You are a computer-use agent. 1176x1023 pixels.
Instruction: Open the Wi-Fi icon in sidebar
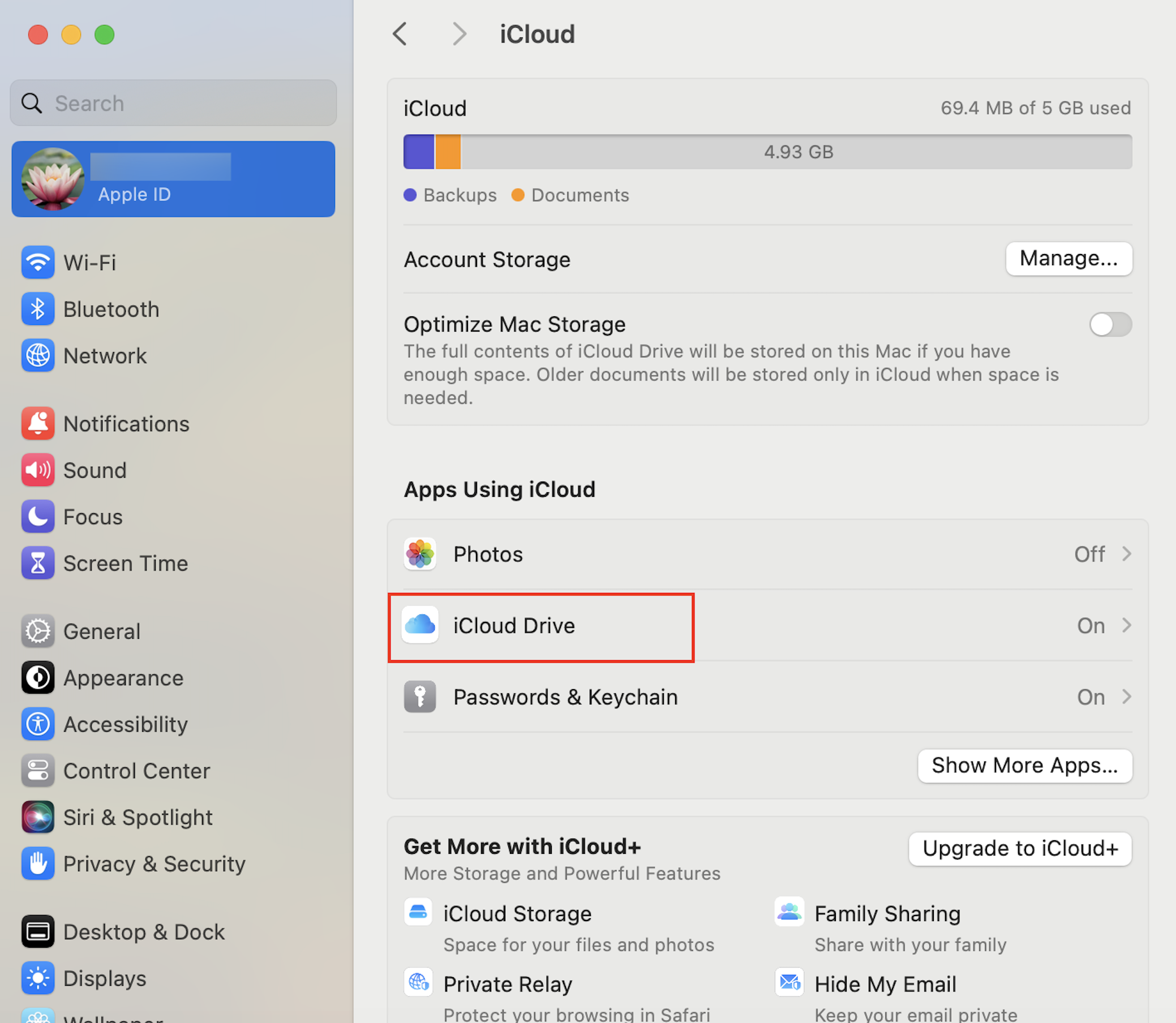click(38, 263)
